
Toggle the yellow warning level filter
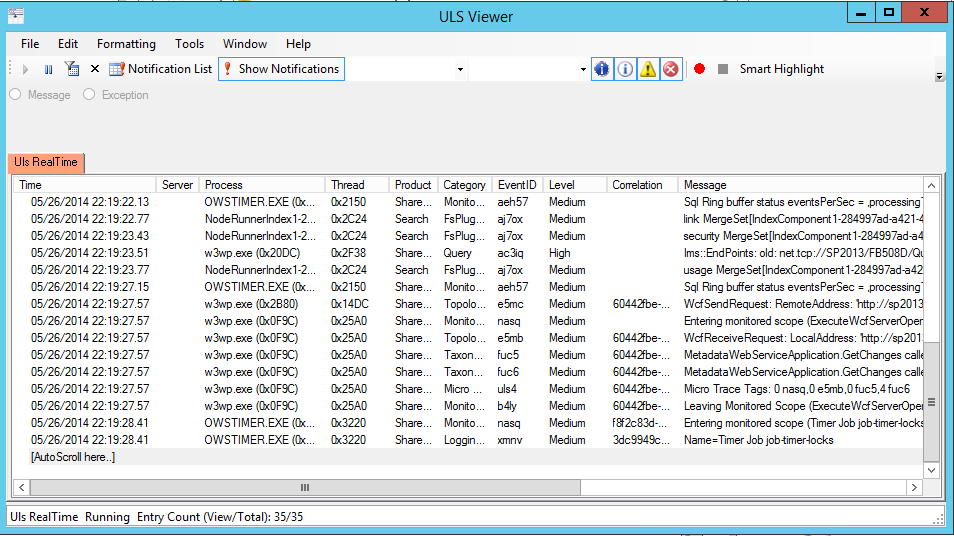tap(648, 69)
